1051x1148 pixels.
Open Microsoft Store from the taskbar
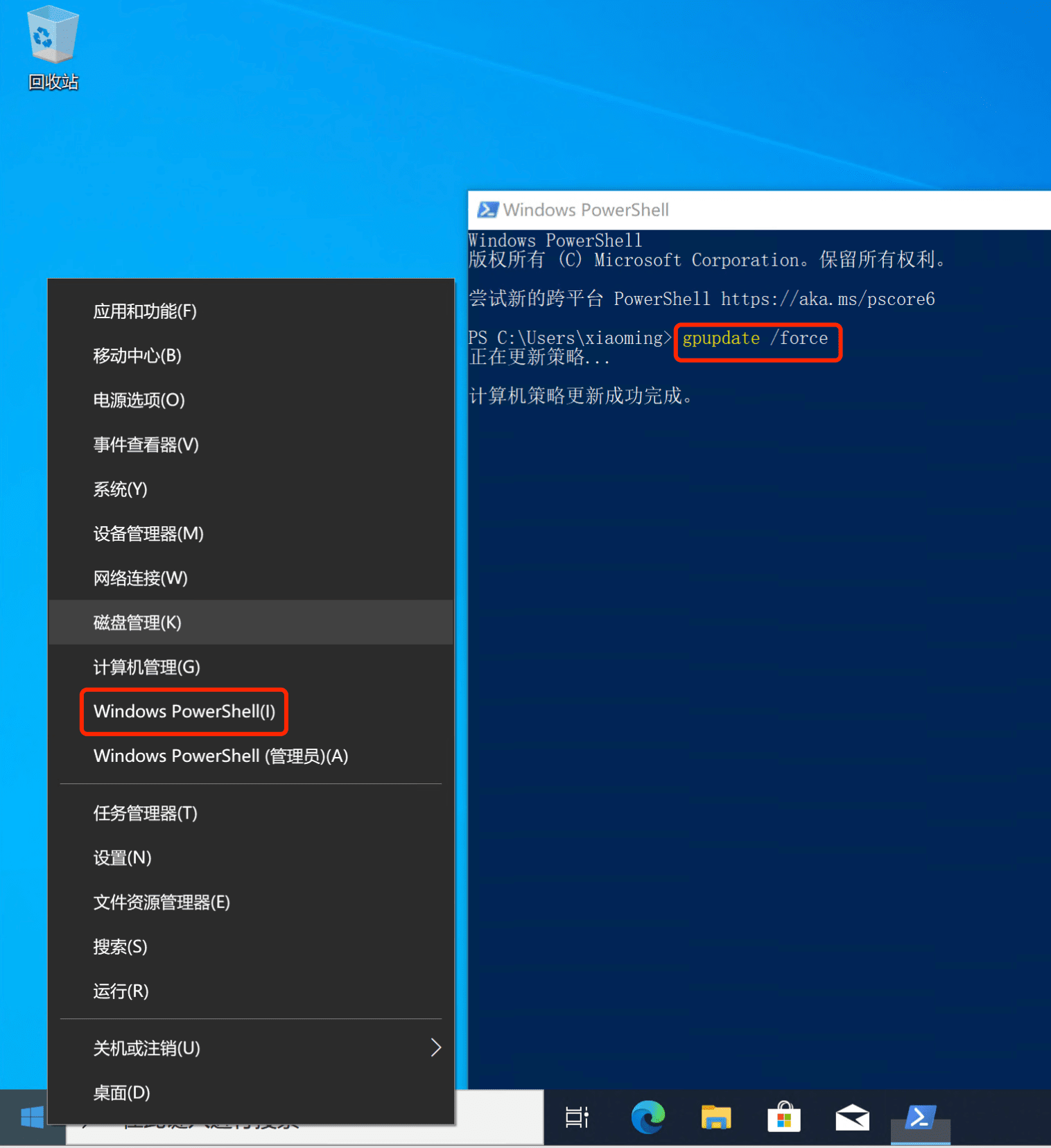(784, 1117)
